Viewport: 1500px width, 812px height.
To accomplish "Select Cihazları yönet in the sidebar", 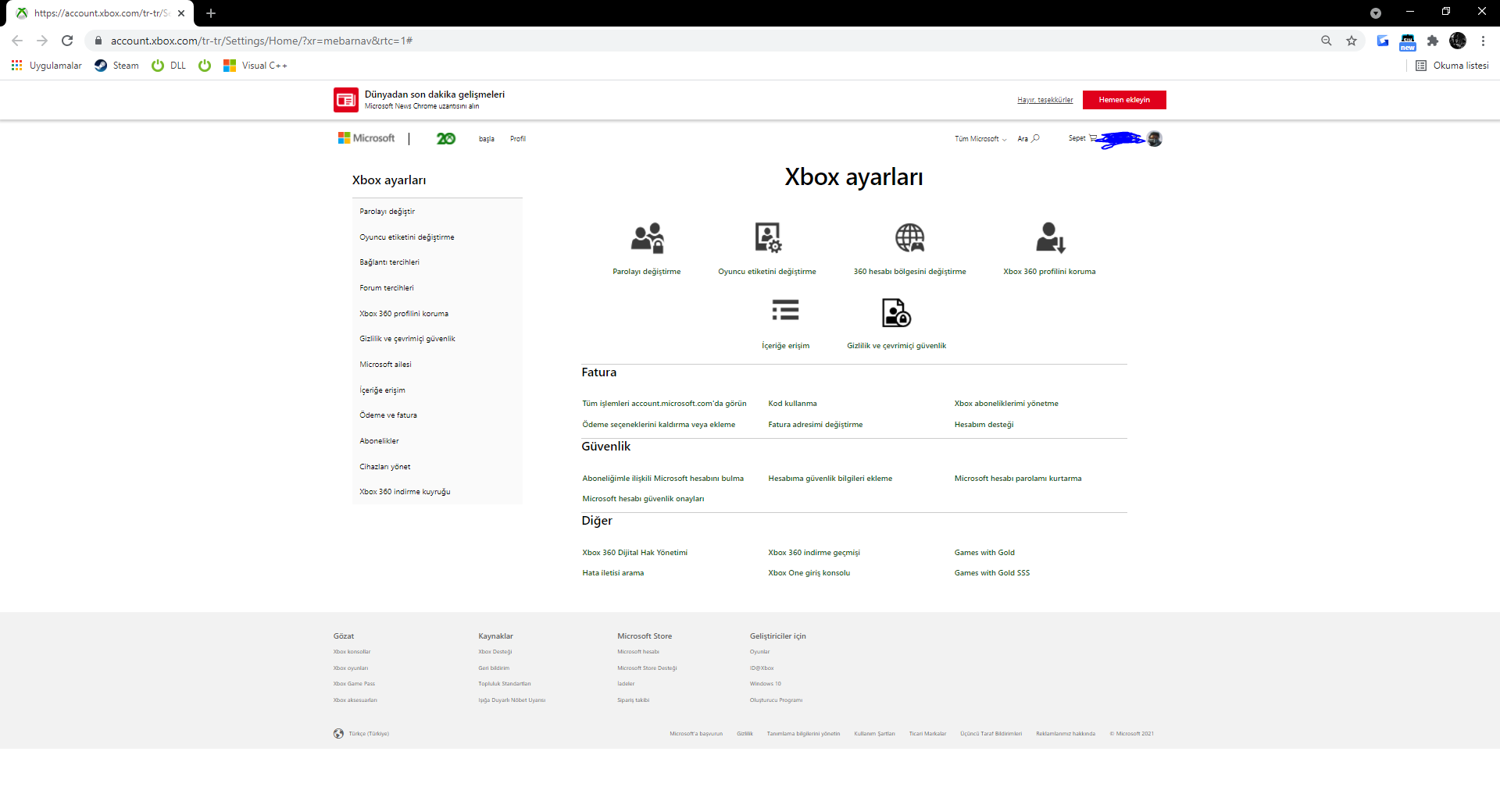I will coord(385,467).
